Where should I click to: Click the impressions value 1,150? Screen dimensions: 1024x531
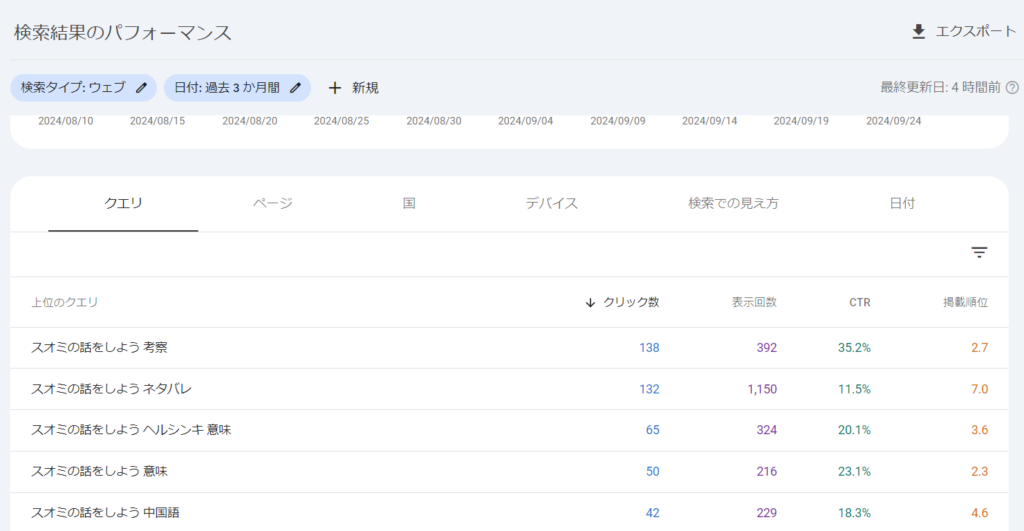[x=762, y=389]
